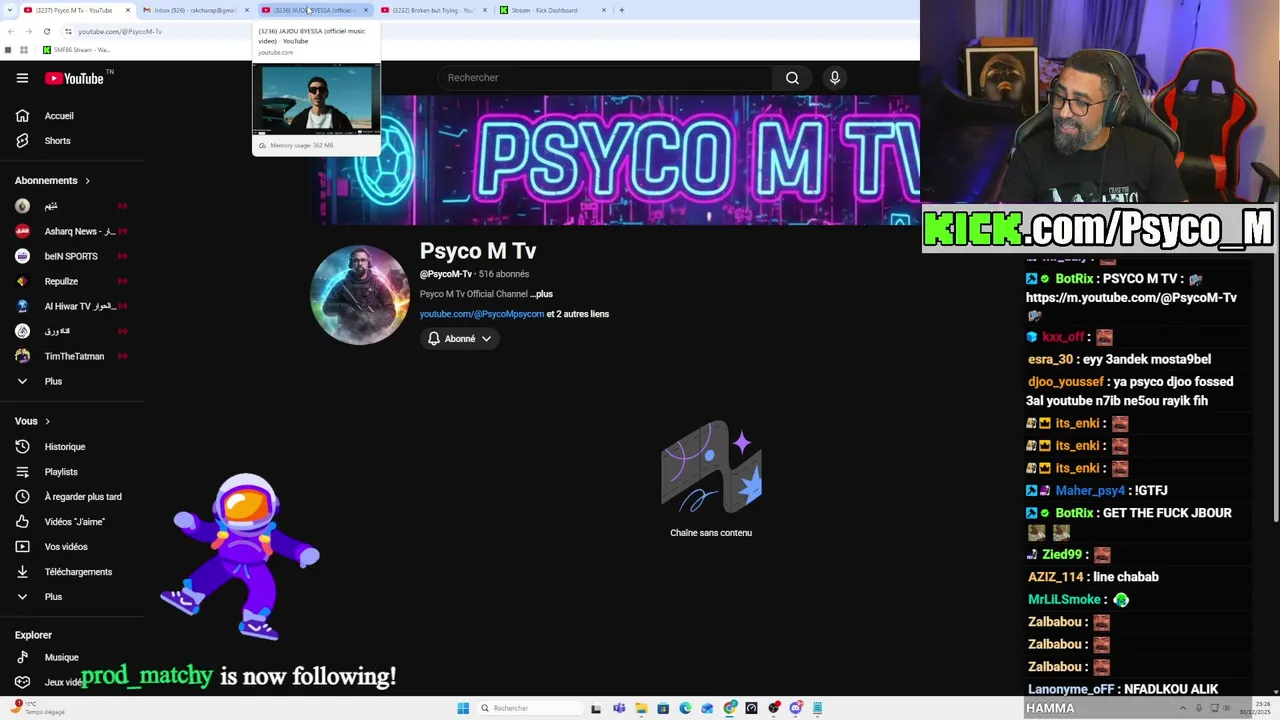This screenshot has width=1280, height=720.
Task: Click the YouTube Rechercher search field
Action: 605,78
